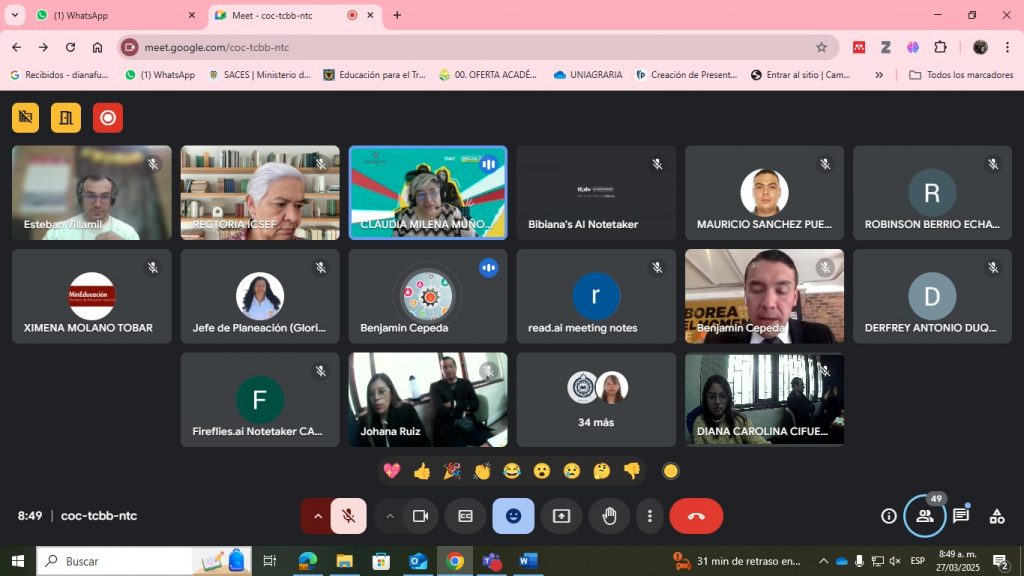
Task: Unmute the microphone
Action: tap(348, 516)
